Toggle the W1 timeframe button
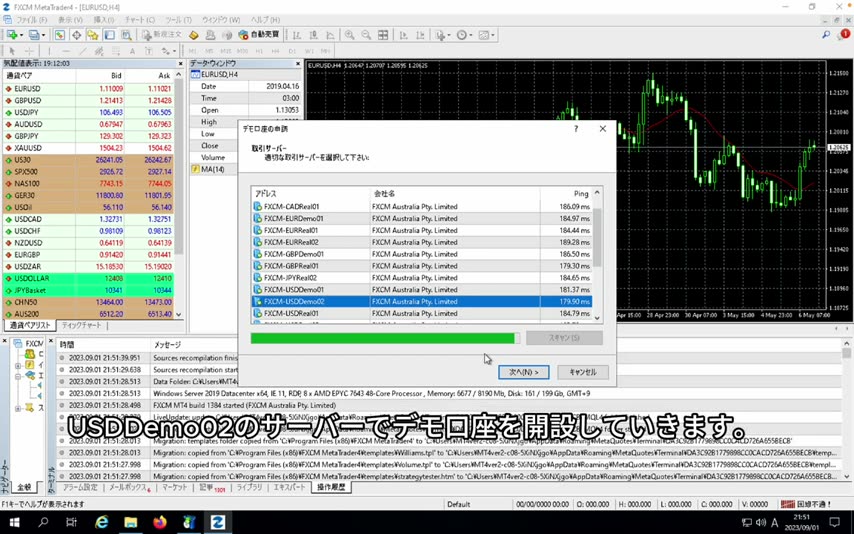854x534 pixels. [x=309, y=51]
